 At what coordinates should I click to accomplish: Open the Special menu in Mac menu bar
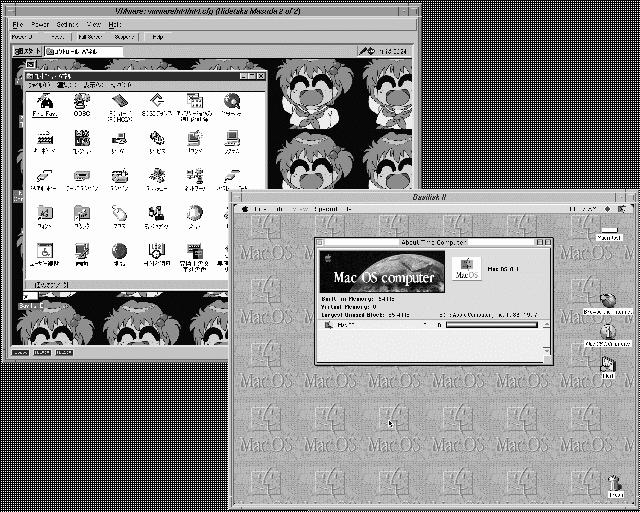[x=327, y=209]
